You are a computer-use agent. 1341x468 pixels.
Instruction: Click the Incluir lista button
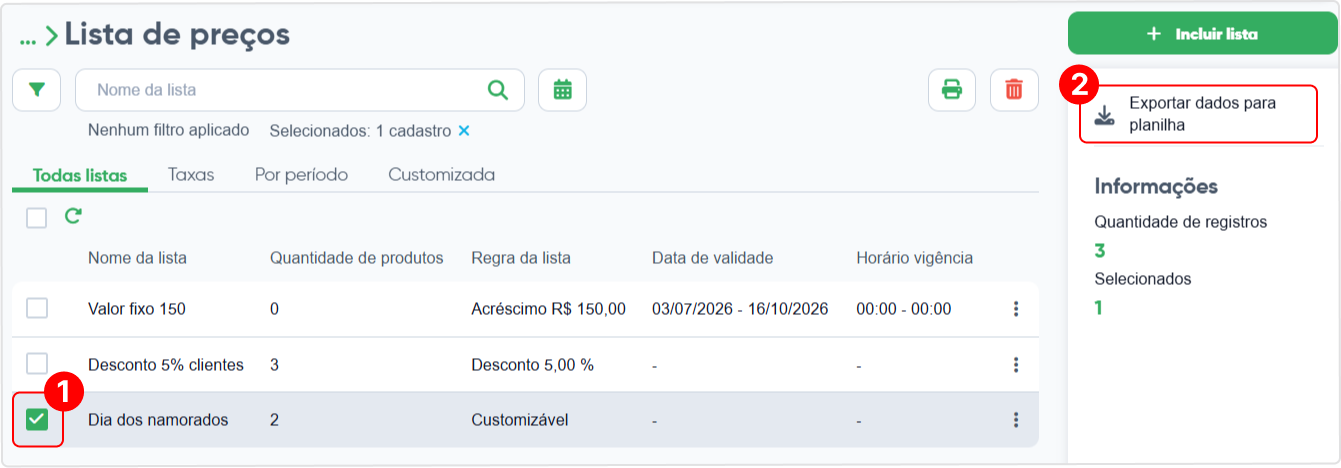[x=1202, y=33]
